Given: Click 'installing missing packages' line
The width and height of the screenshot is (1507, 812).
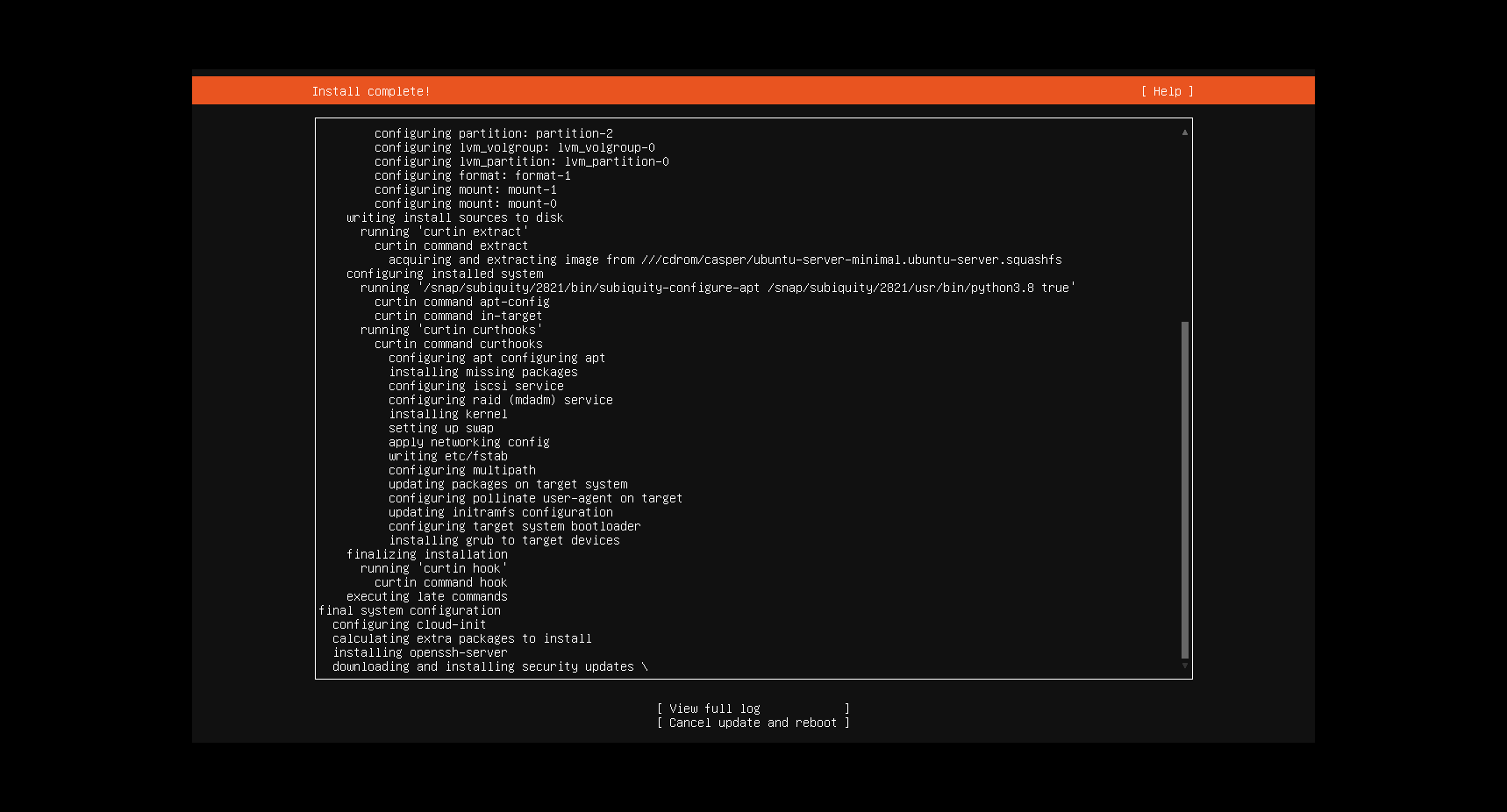Looking at the screenshot, I should point(483,372).
